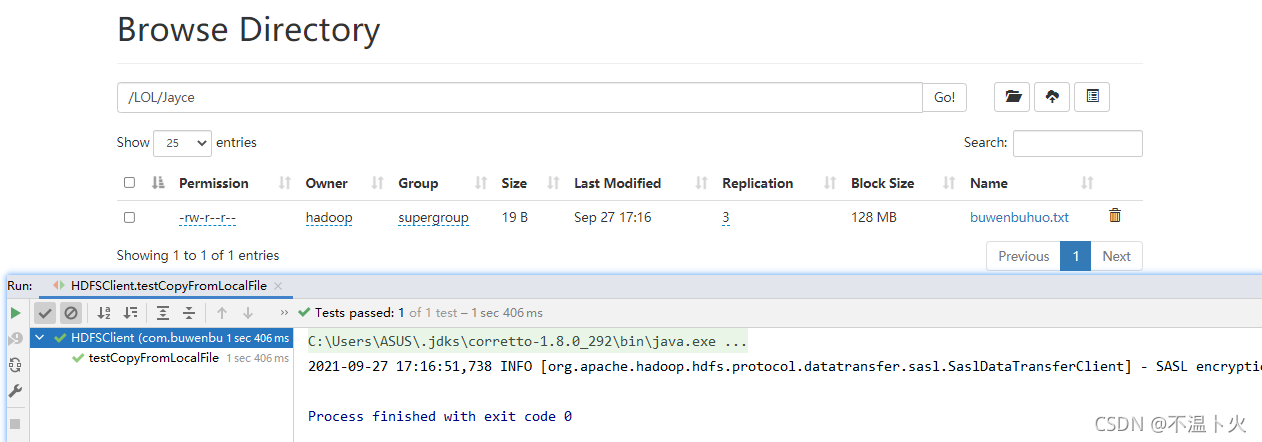The width and height of the screenshot is (1262, 442).
Task: Sort by the Size column header
Action: pyautogui.click(x=529, y=183)
